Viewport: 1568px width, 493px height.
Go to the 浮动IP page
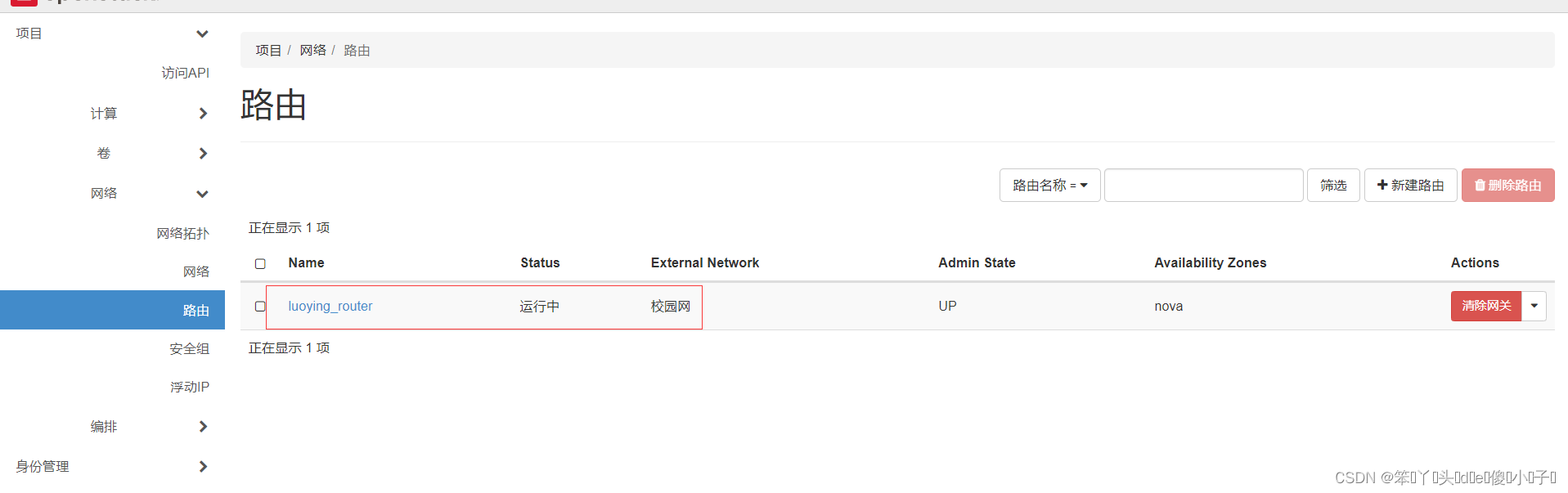point(190,386)
